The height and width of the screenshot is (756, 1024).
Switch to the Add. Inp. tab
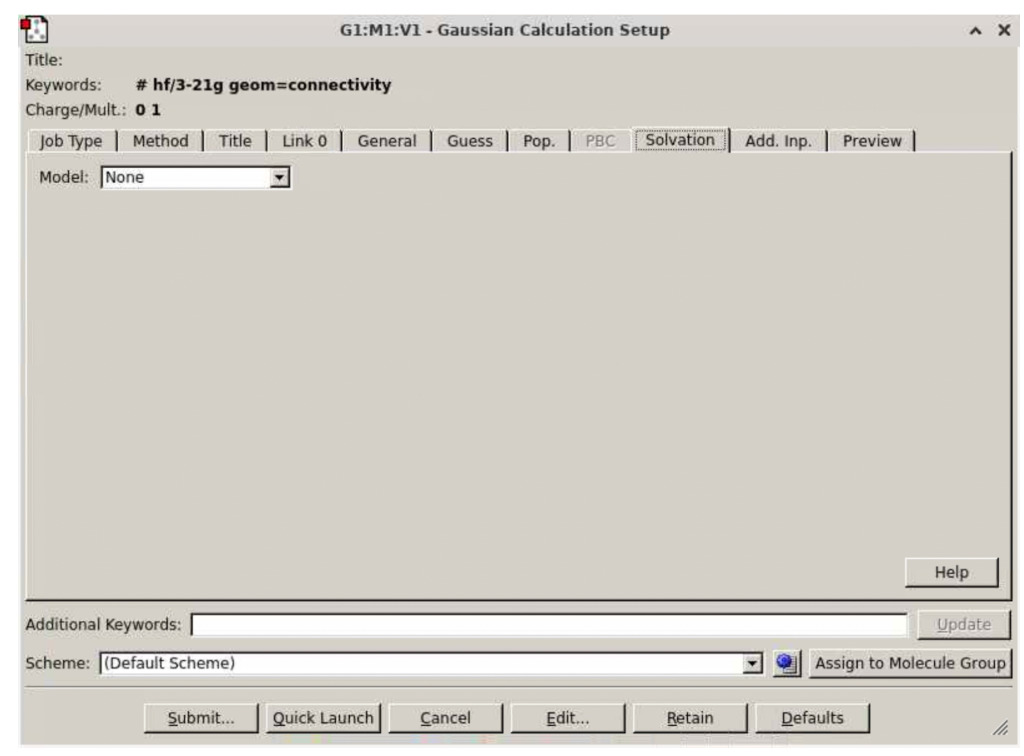778,141
